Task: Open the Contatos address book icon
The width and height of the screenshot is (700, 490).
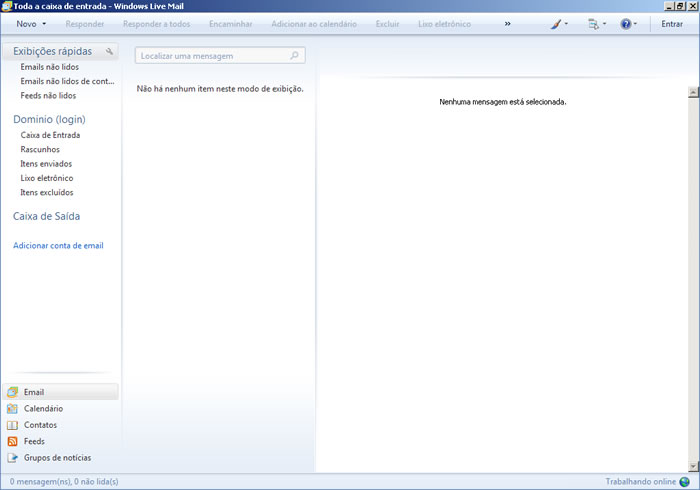Action: [12, 425]
